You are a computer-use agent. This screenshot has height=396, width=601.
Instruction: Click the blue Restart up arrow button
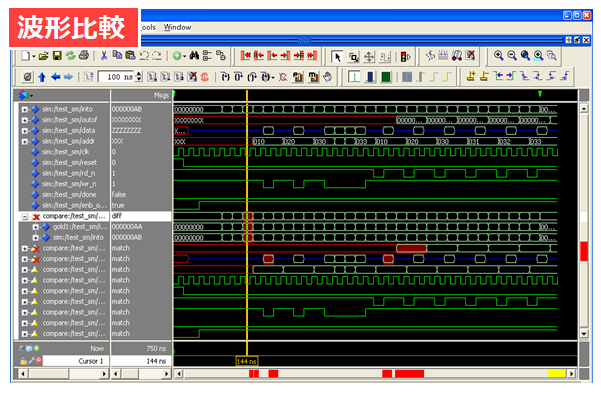(x=42, y=77)
